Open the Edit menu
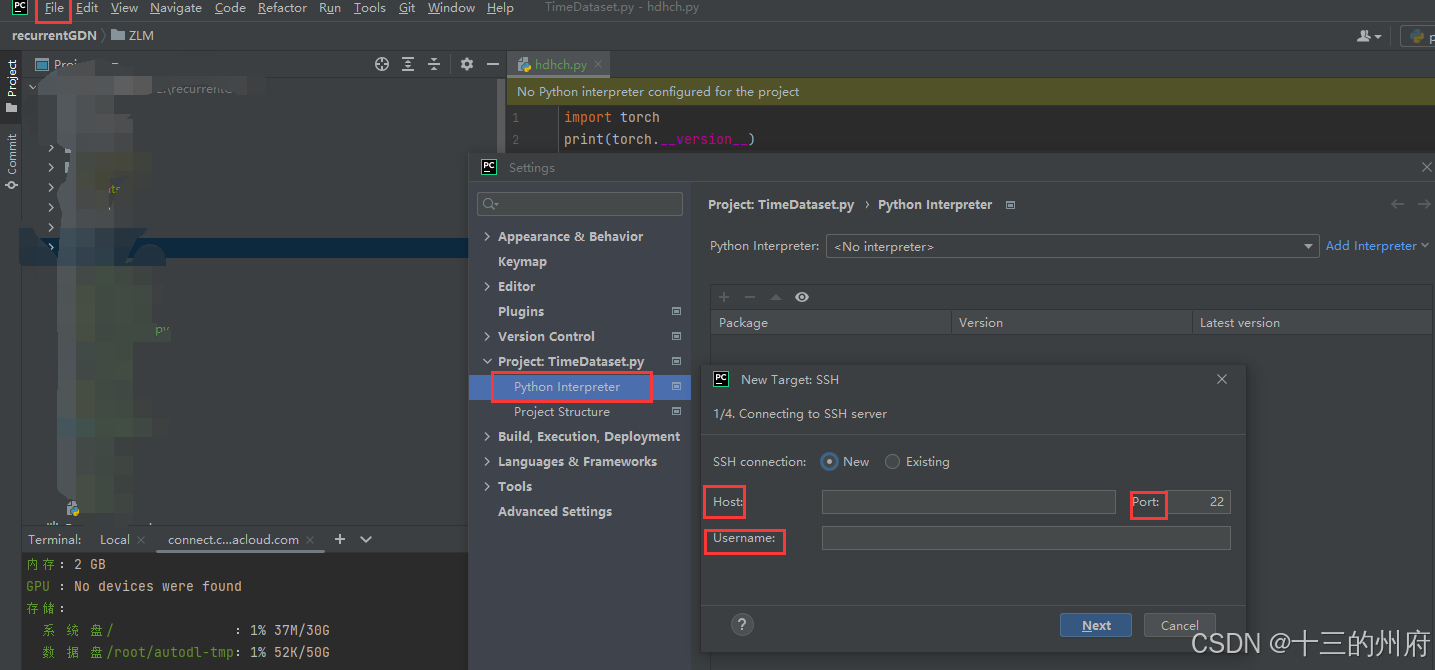Image resolution: width=1435 pixels, height=670 pixels. click(87, 8)
